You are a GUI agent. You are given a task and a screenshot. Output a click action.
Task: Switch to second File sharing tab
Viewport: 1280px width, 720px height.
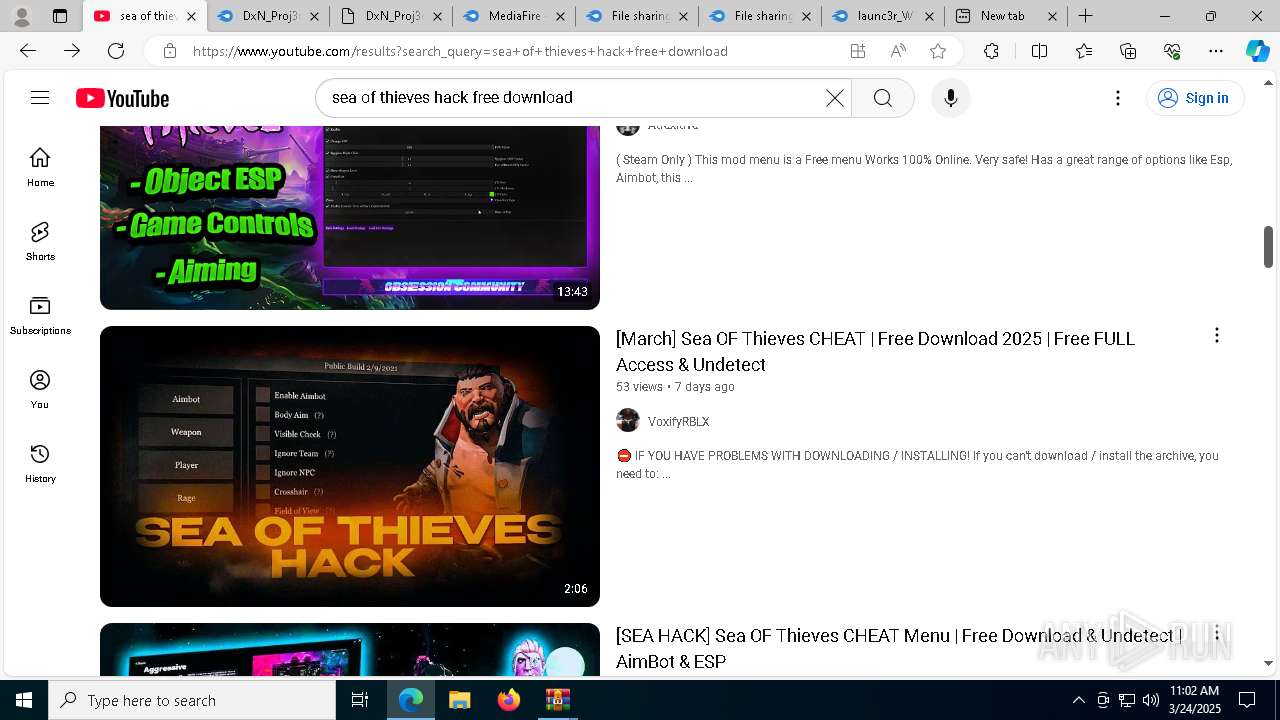[x=760, y=16]
